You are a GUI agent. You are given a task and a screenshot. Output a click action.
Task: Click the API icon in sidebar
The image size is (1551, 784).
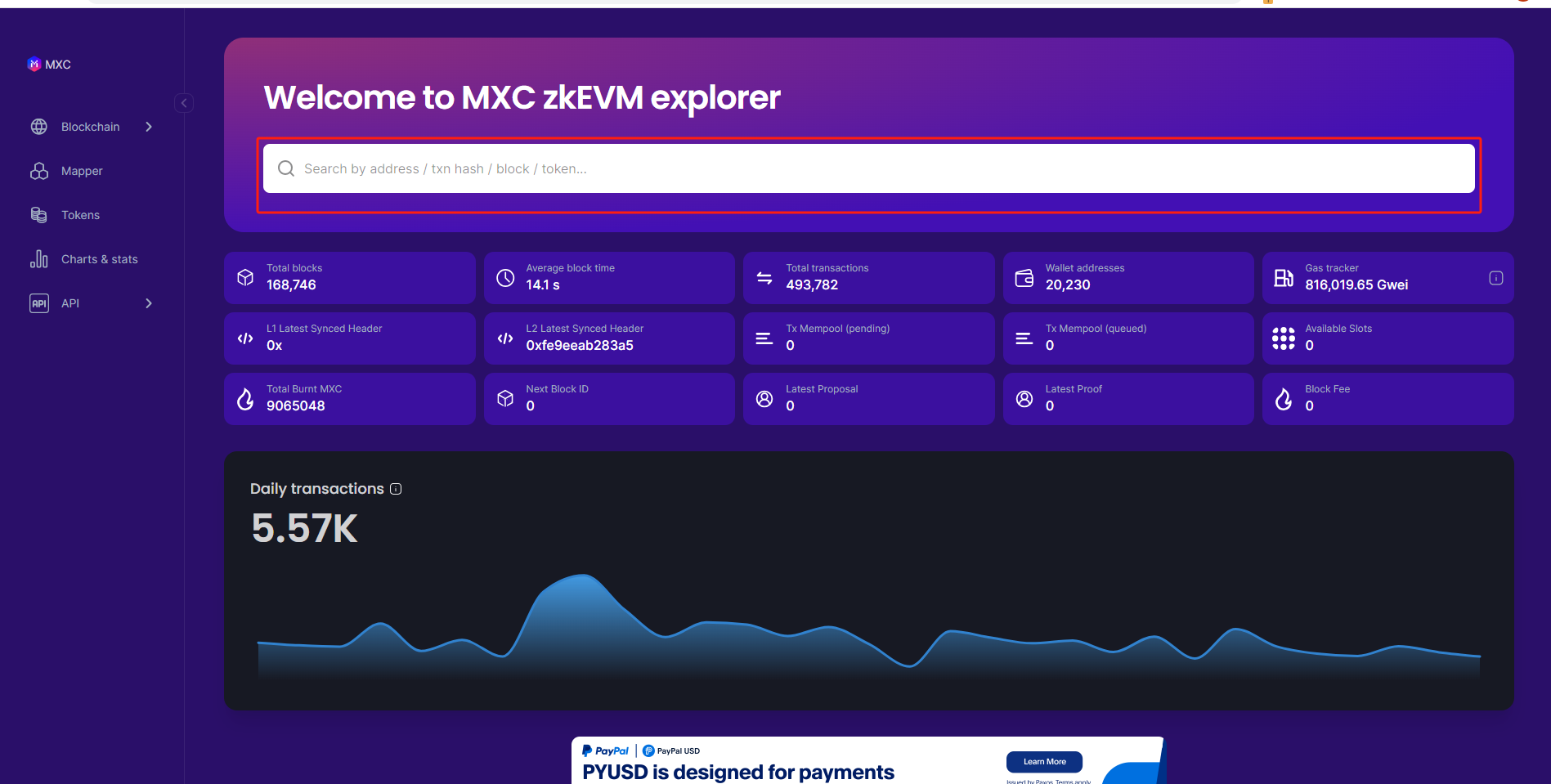pos(38,303)
